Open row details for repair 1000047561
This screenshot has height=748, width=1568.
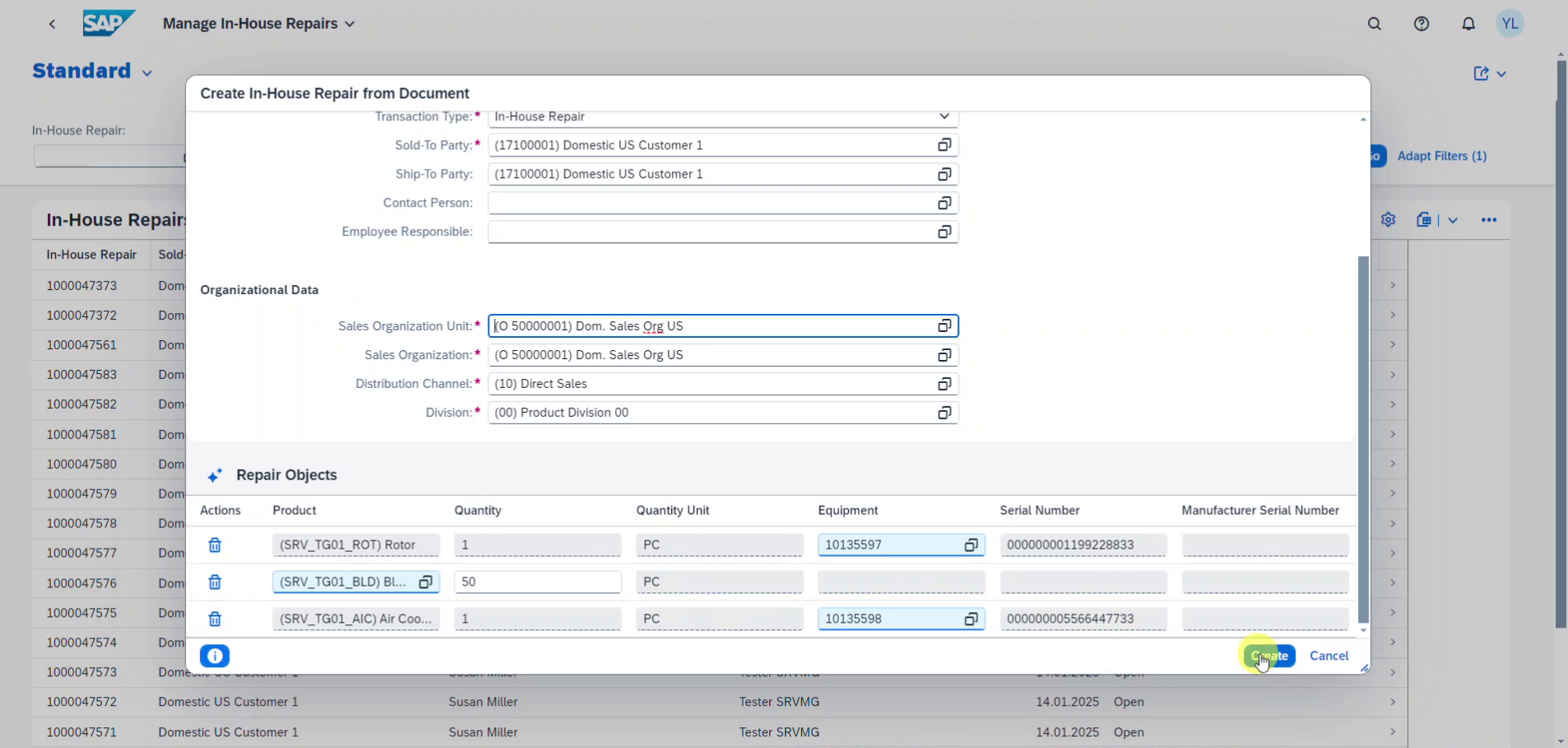pyautogui.click(x=1393, y=344)
